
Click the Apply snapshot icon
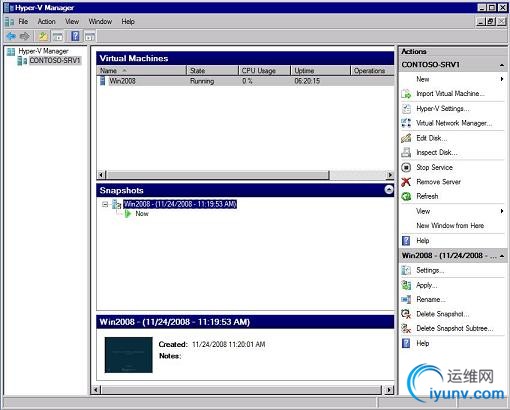click(406, 285)
